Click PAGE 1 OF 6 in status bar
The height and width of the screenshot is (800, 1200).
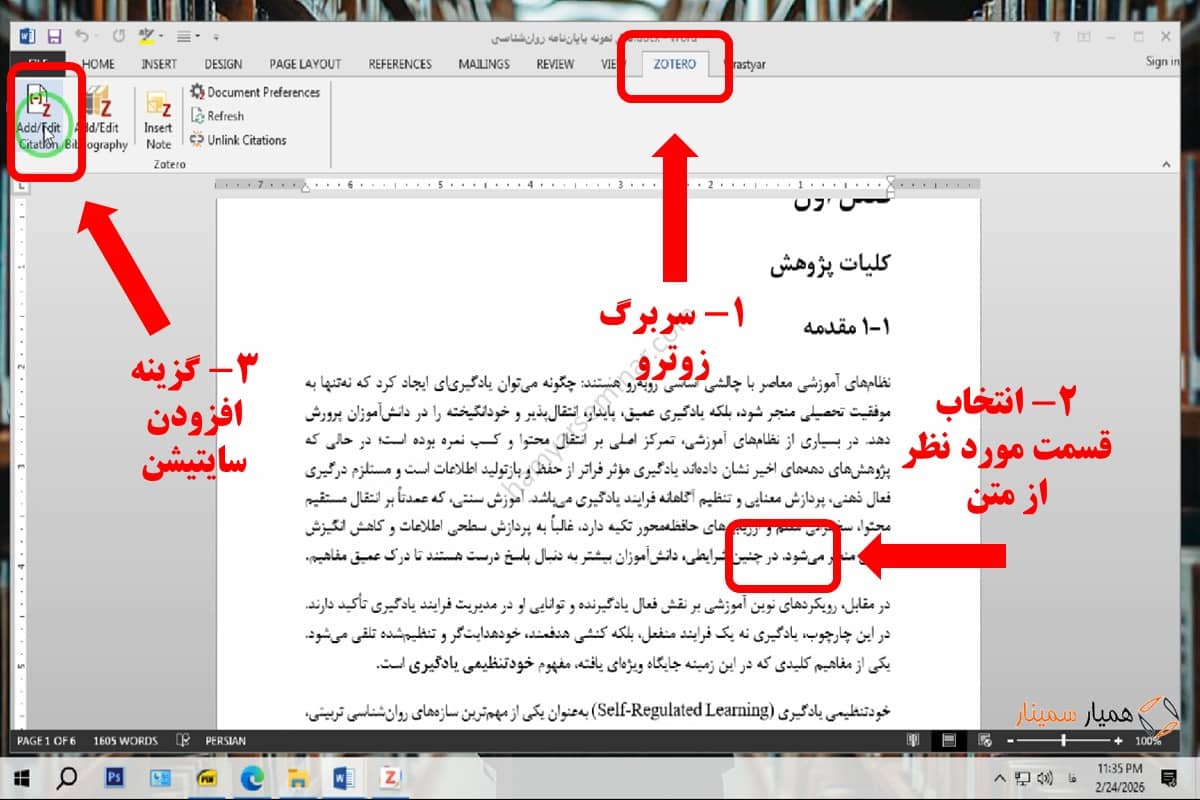tap(47, 741)
